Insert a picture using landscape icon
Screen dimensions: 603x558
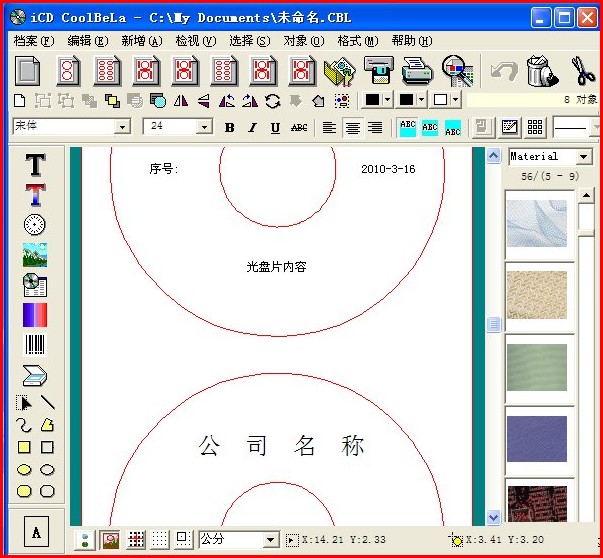tap(35, 255)
